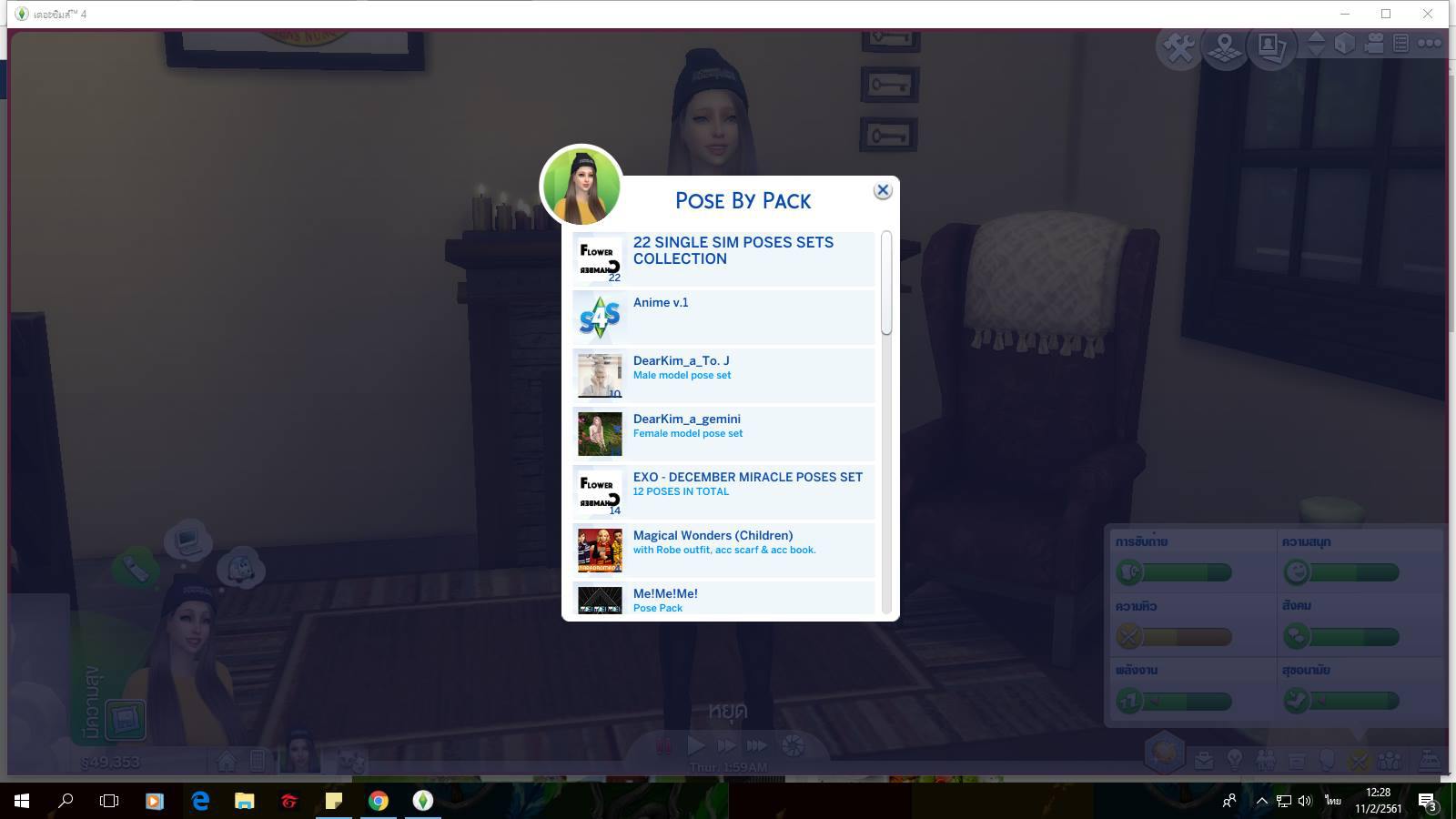Click the bladder need icon

coord(1129,572)
